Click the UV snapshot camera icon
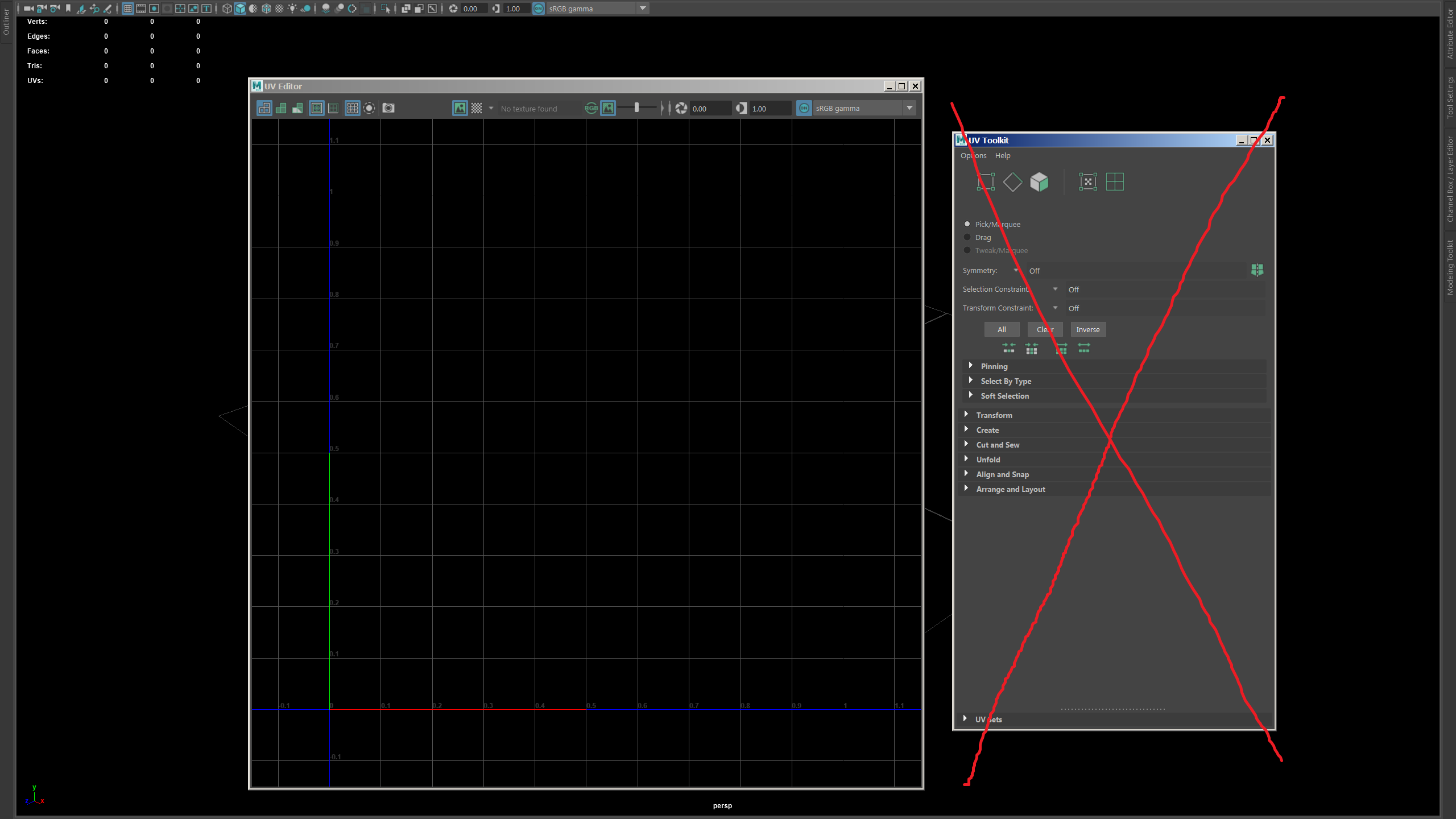The image size is (1456, 819). click(388, 108)
